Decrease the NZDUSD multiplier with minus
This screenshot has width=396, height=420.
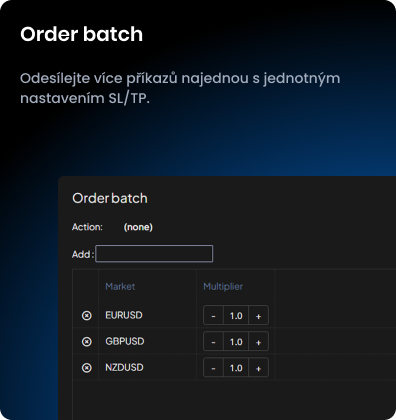tap(213, 368)
